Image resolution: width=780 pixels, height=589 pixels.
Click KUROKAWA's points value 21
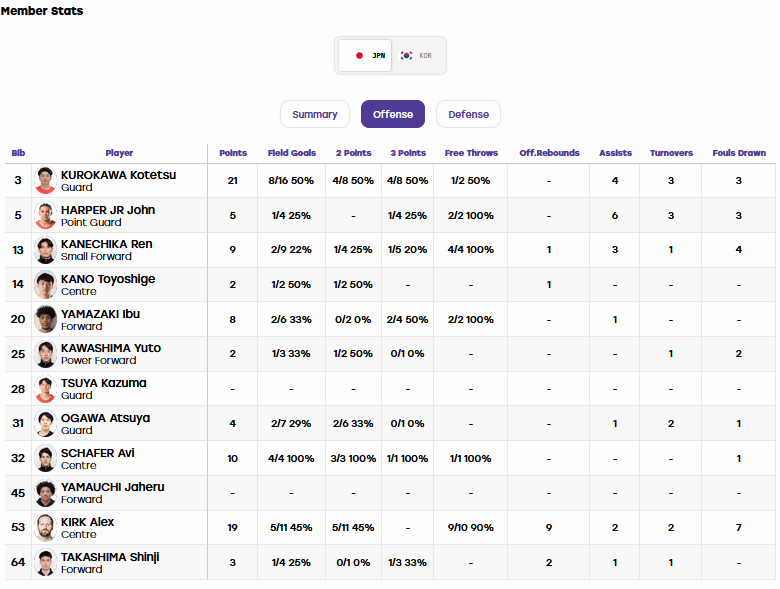[x=232, y=181]
